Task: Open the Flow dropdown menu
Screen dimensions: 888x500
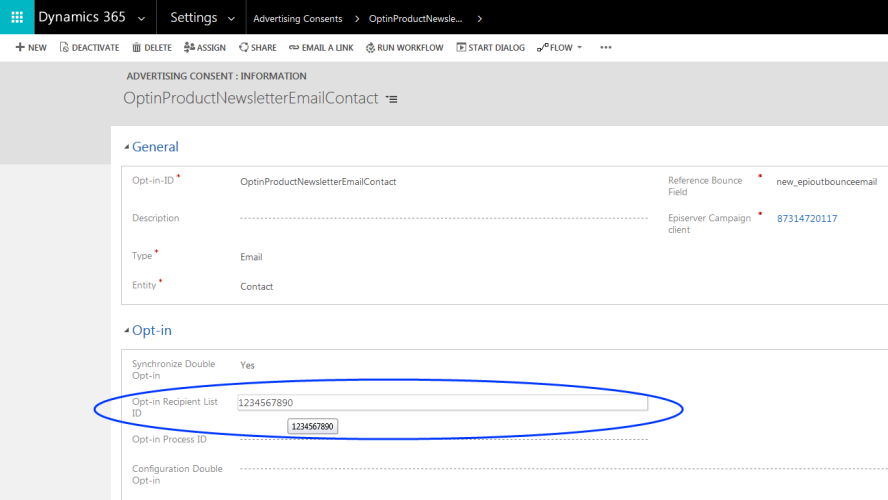Action: click(x=560, y=47)
